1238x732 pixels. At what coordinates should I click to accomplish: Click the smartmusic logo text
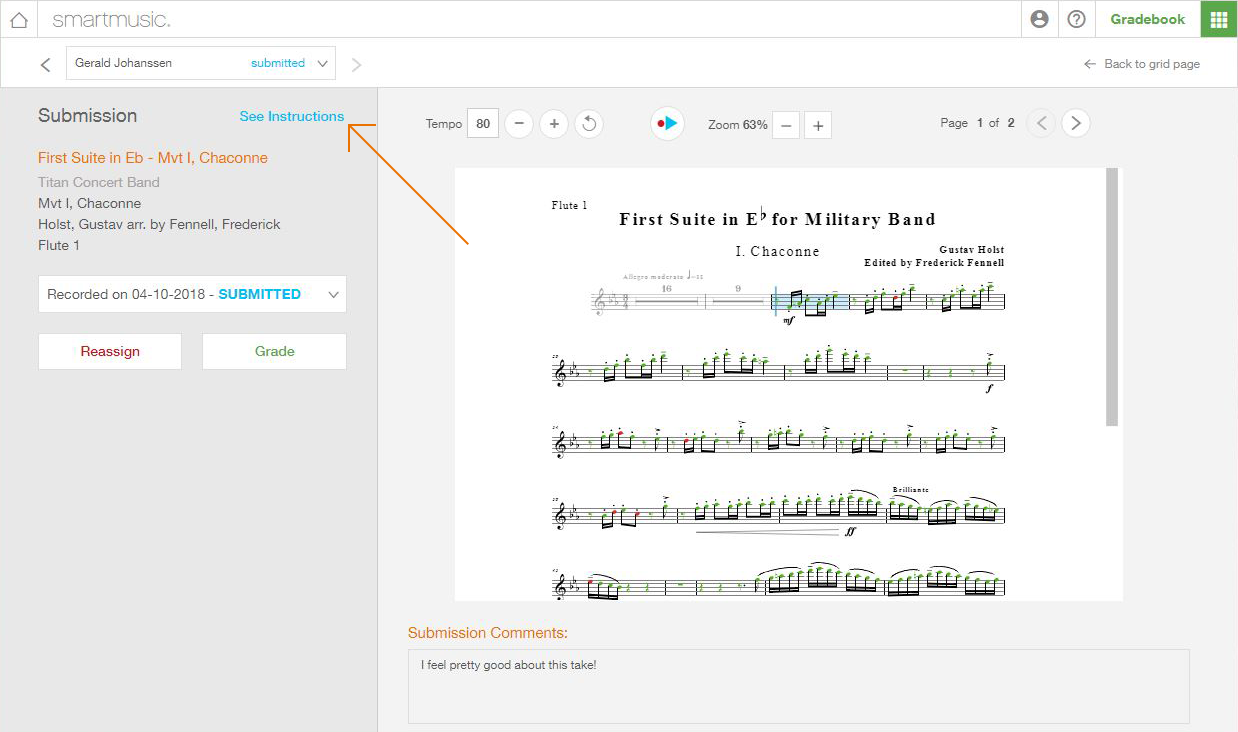[111, 19]
